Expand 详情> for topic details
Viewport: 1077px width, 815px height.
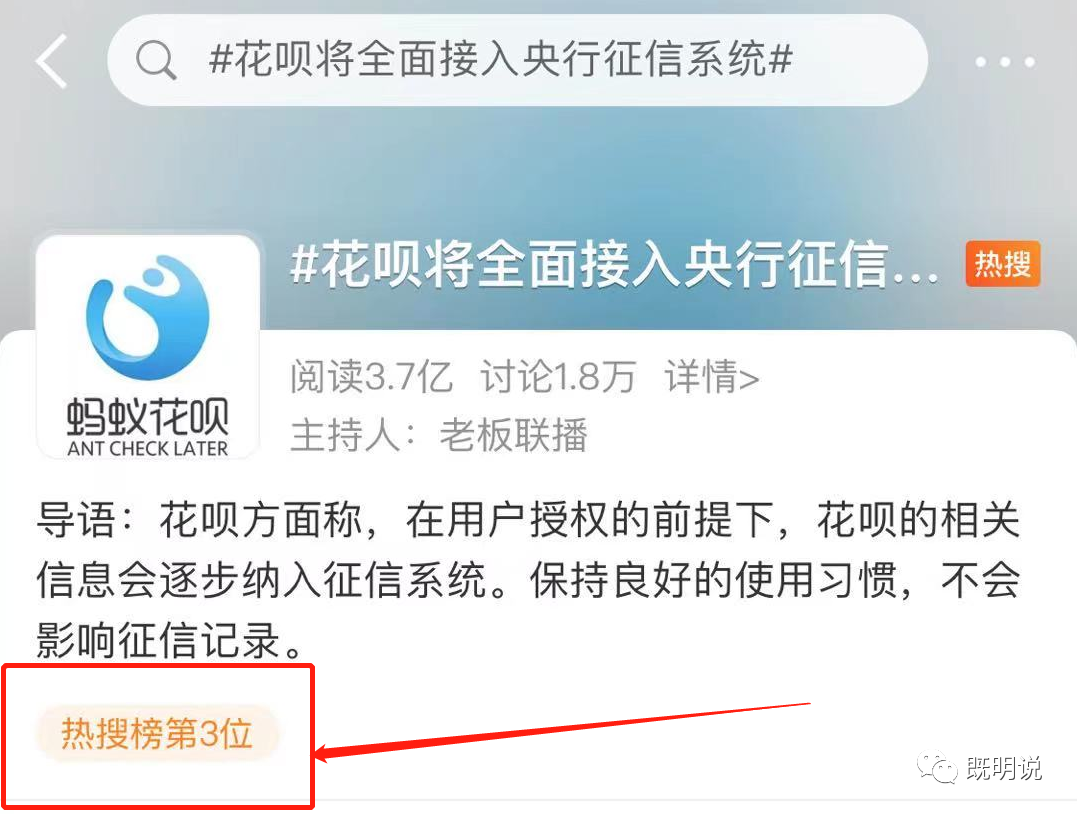pos(712,376)
